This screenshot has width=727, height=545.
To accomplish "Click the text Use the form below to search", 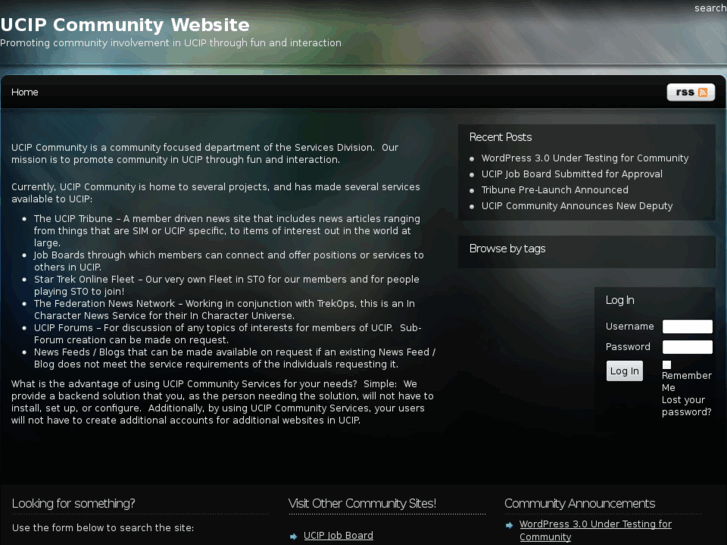I will [x=102, y=528].
